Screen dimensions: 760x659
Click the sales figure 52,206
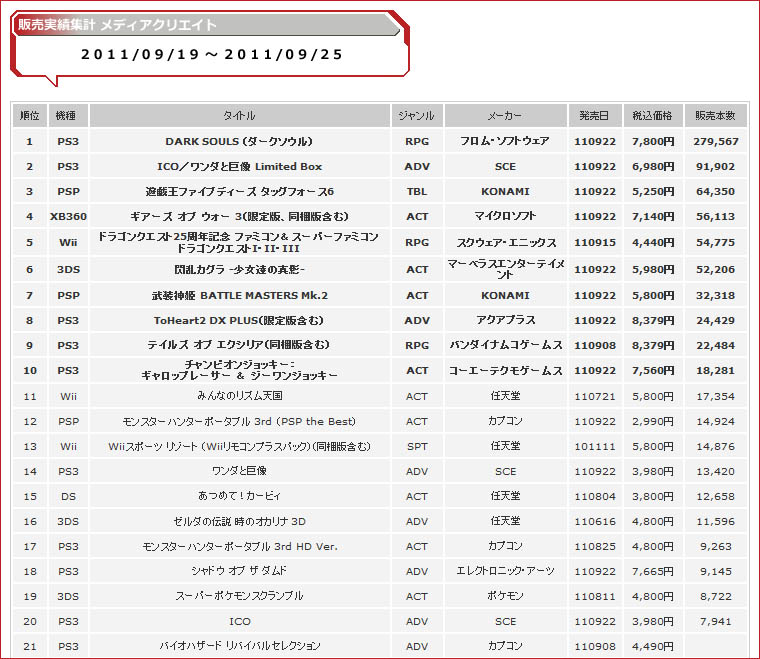click(x=716, y=269)
